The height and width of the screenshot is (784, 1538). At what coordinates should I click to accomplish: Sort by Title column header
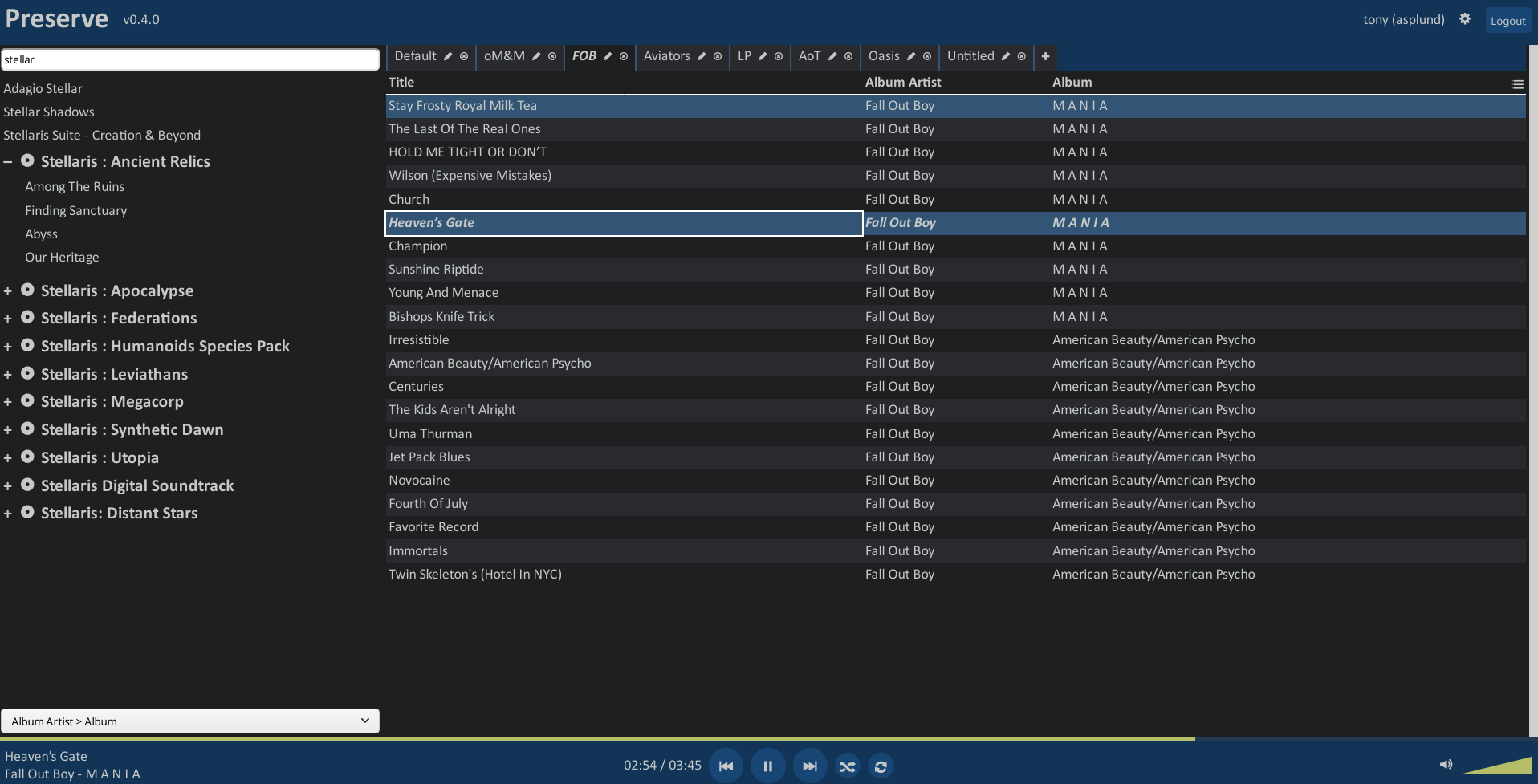pos(401,82)
